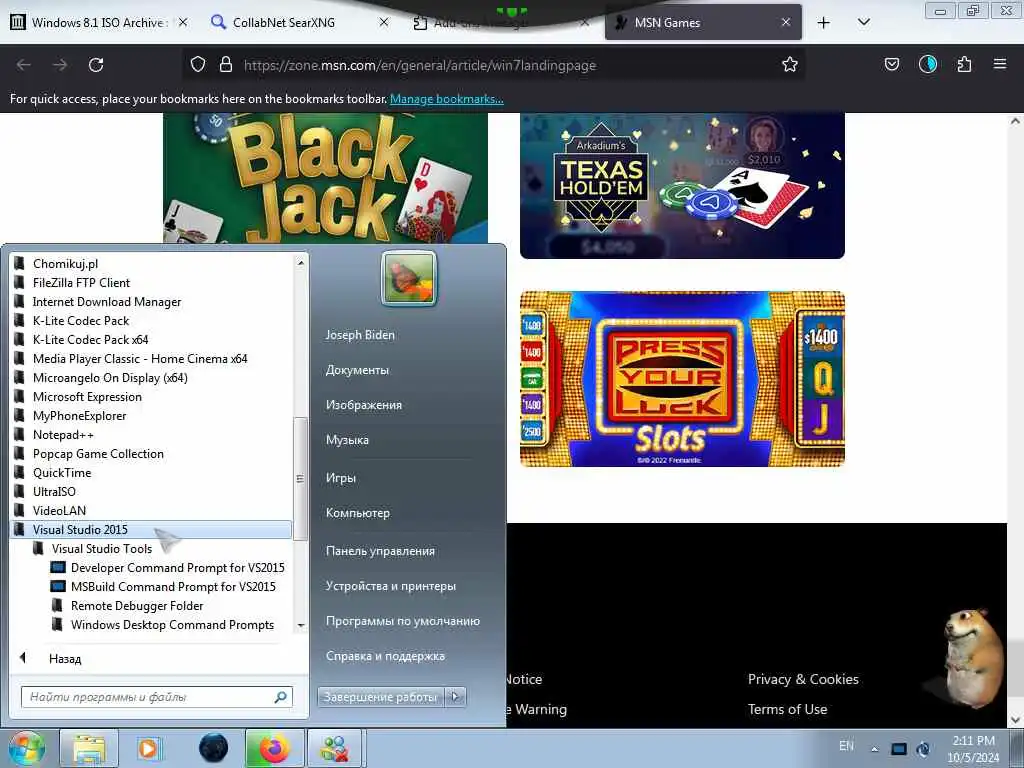
Task: Open Панель управления
Action: click(x=380, y=551)
